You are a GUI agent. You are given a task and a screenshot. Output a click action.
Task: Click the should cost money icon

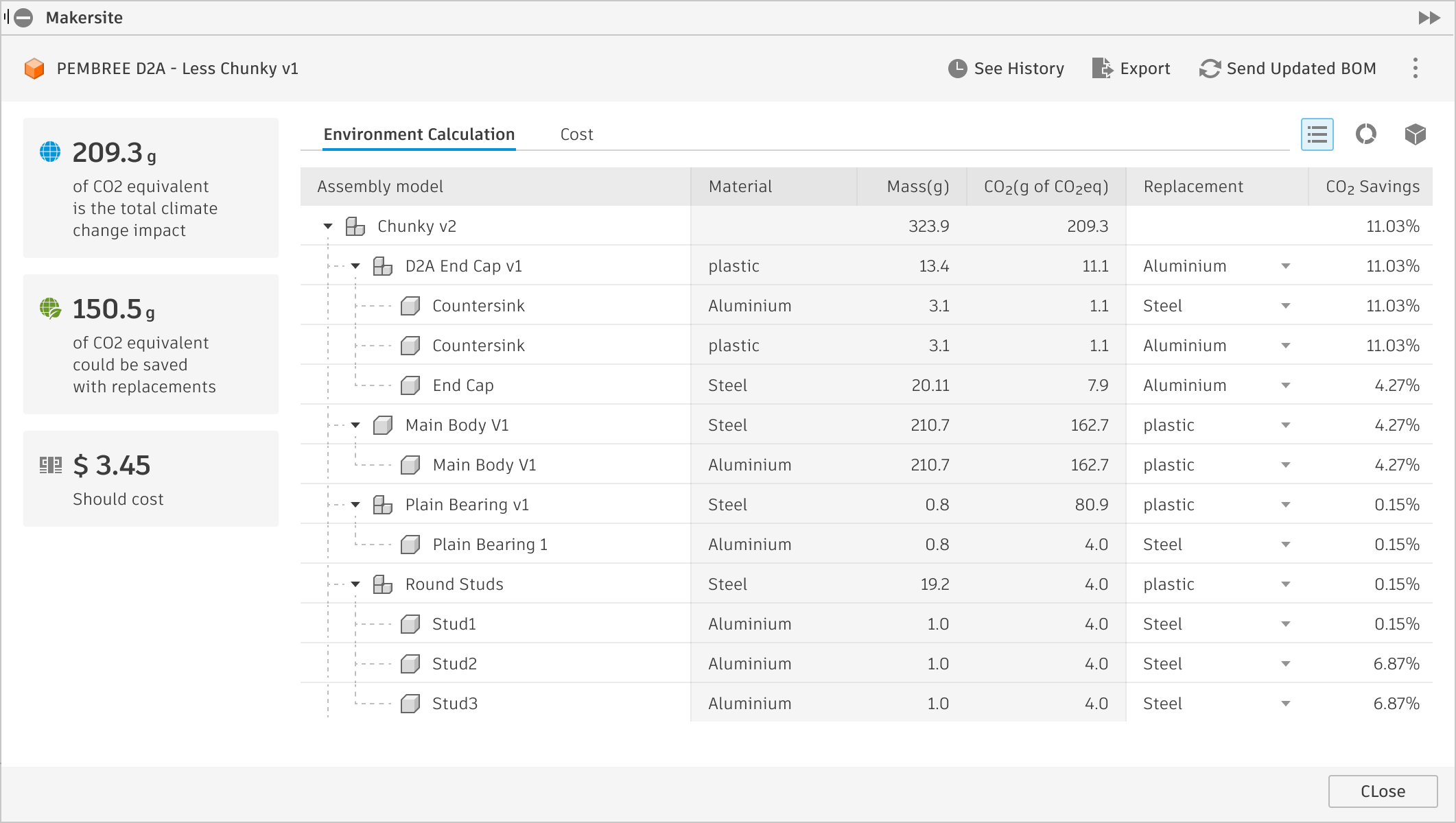[50, 465]
